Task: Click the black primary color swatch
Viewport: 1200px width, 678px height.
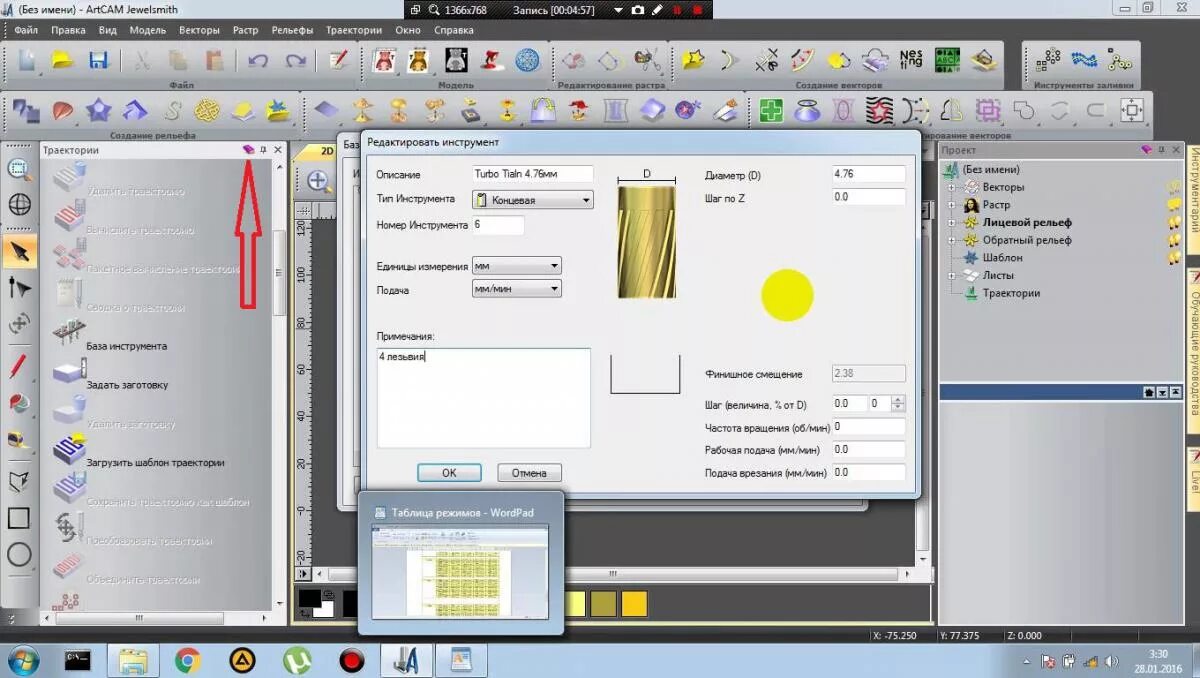Action: click(310, 598)
